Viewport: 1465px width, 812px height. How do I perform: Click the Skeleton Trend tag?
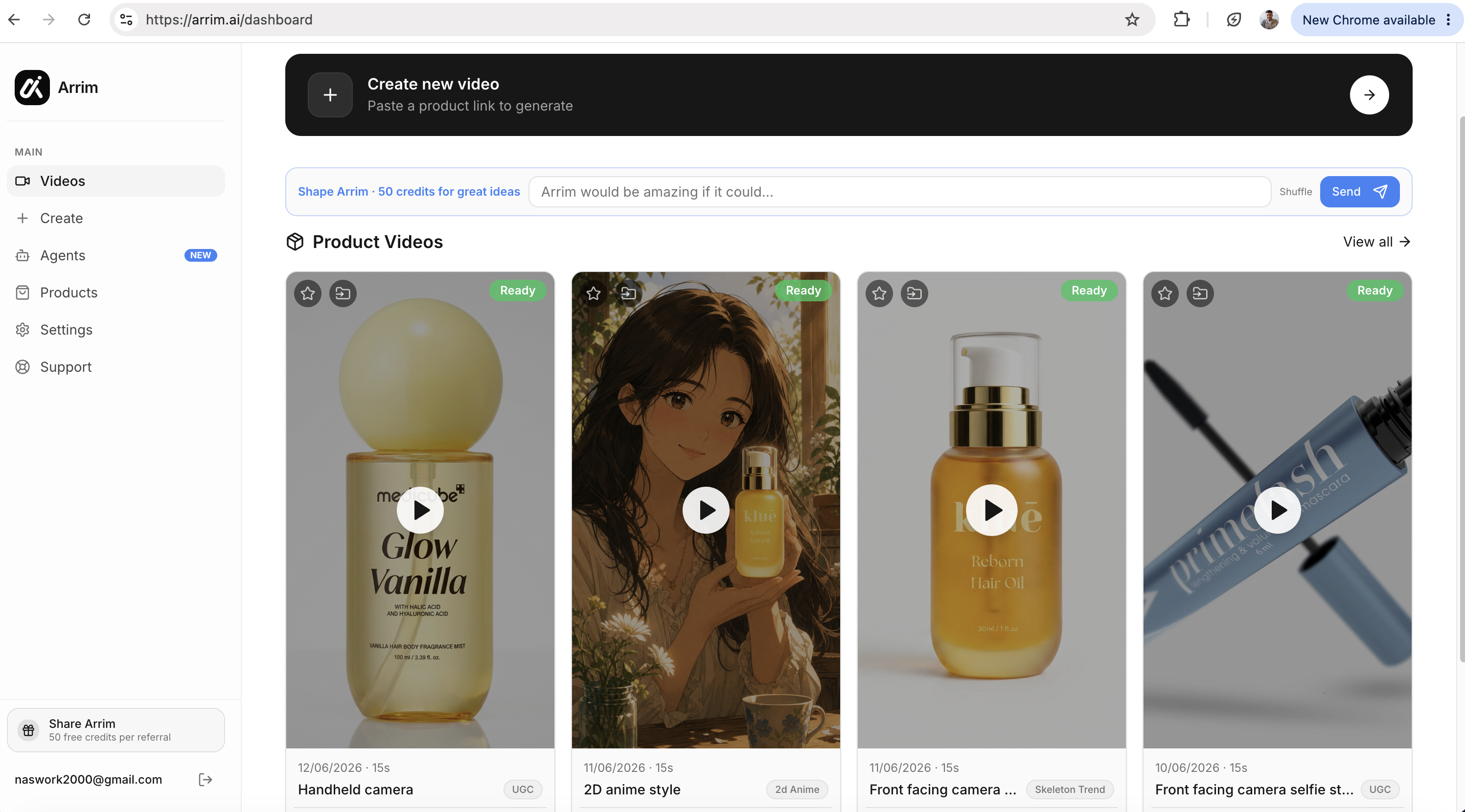(x=1070, y=789)
